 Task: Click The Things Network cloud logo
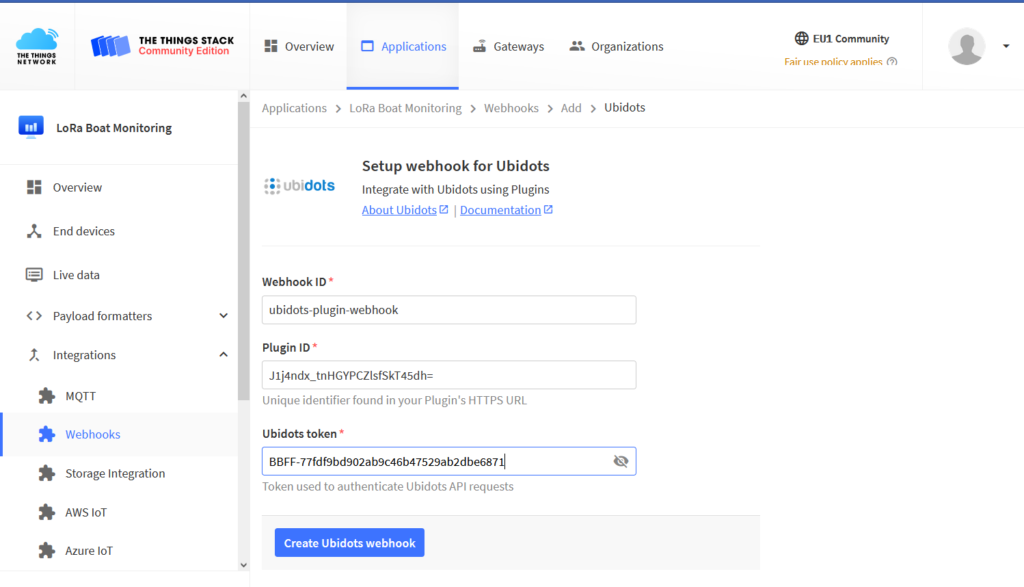(37, 44)
